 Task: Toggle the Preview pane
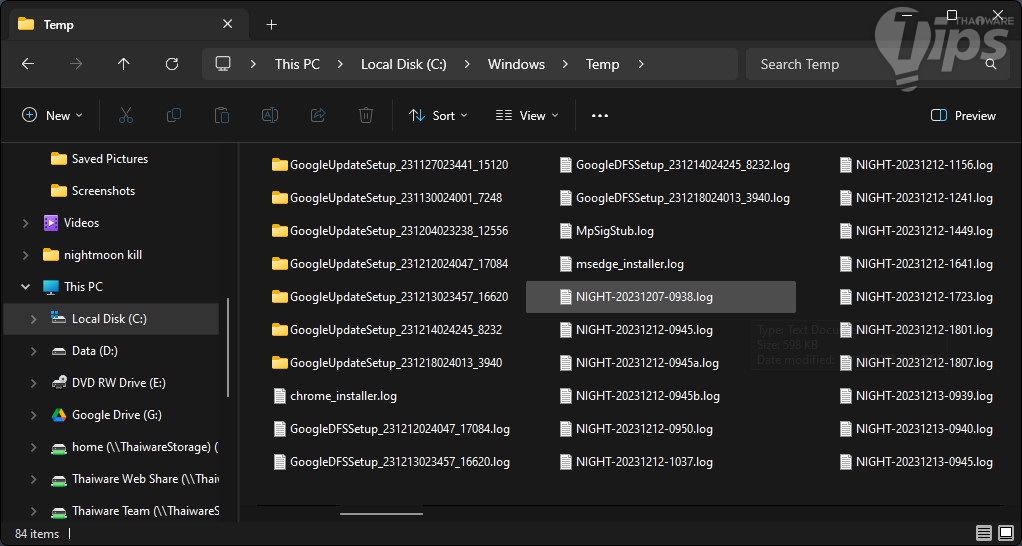click(963, 116)
